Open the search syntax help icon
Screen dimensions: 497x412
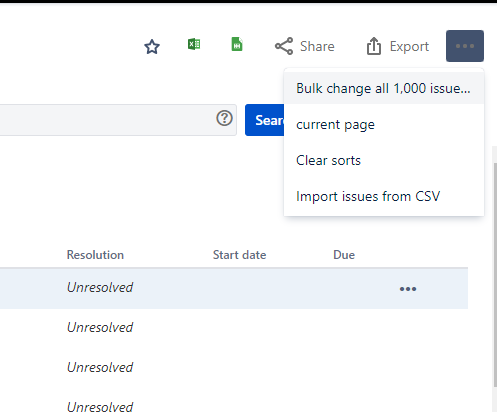tap(224, 118)
